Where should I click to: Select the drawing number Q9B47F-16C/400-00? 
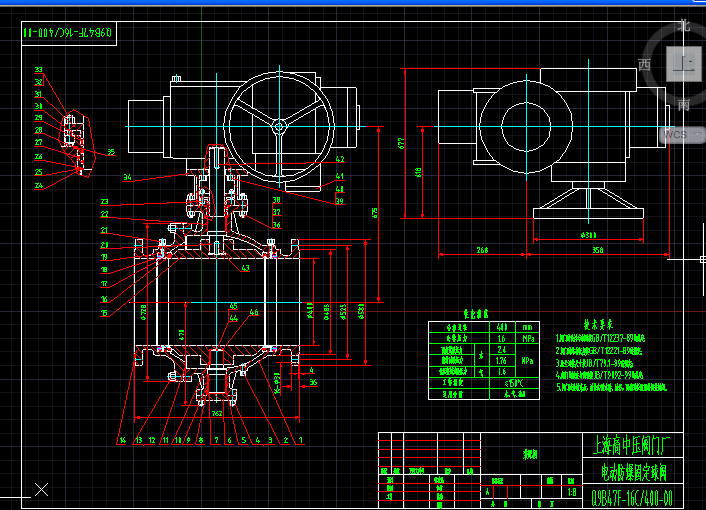[632, 498]
